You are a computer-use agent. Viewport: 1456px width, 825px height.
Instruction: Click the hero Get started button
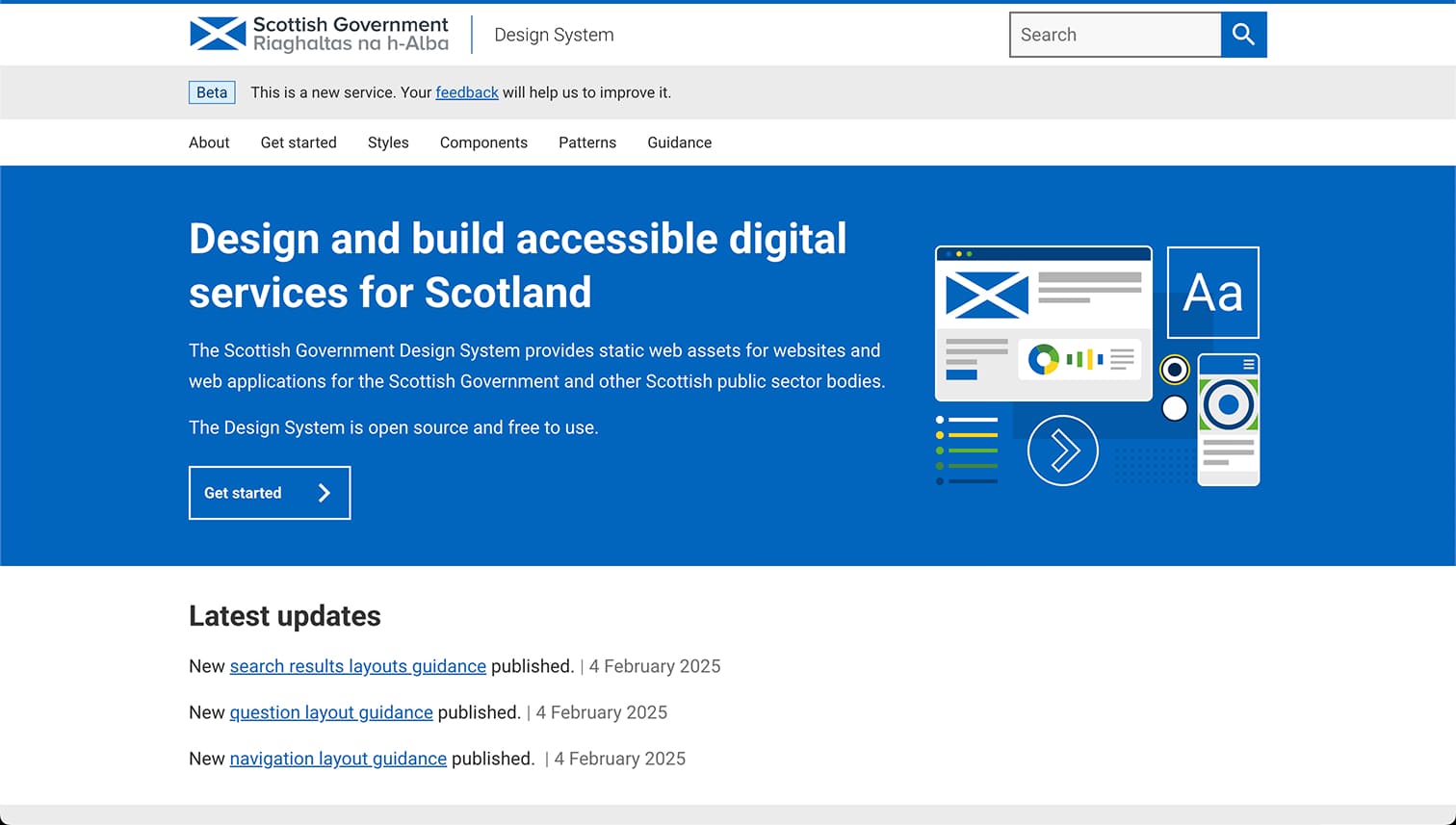coord(270,493)
